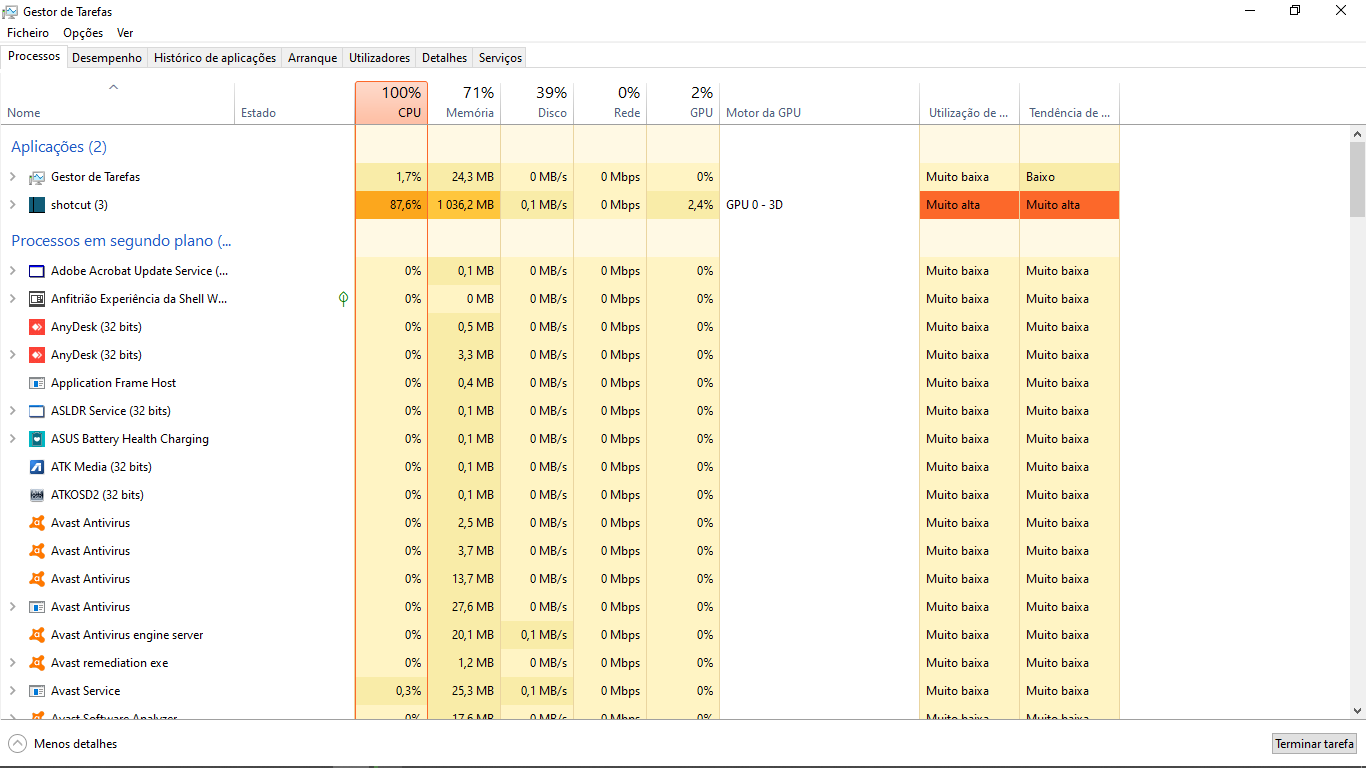Expand the ASLDR Service (32 bits) row
Image resolution: width=1366 pixels, height=768 pixels.
pos(13,411)
